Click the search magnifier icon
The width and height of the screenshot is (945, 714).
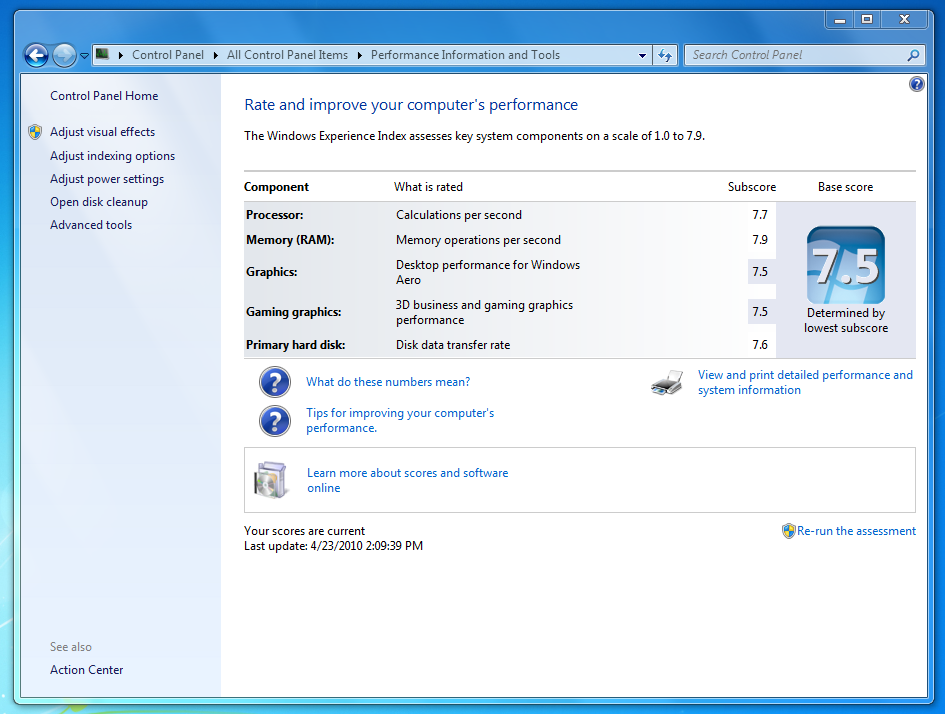(x=914, y=55)
